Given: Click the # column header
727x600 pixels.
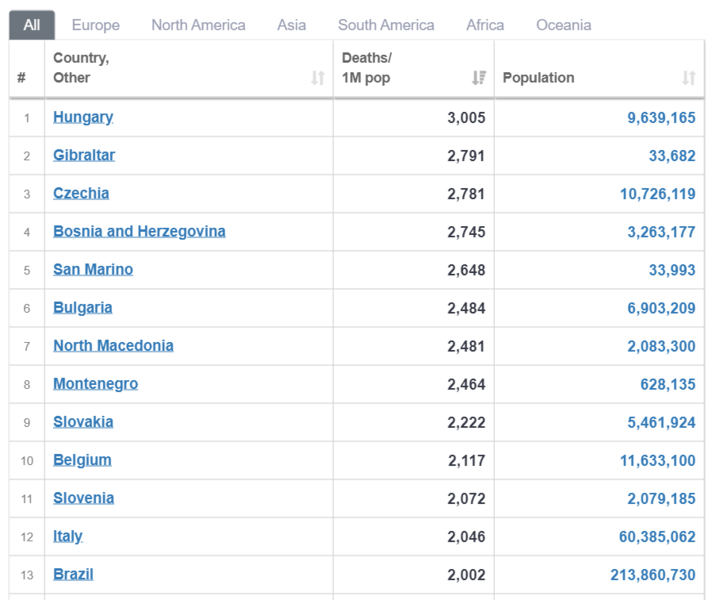Looking at the screenshot, I should point(22,78).
